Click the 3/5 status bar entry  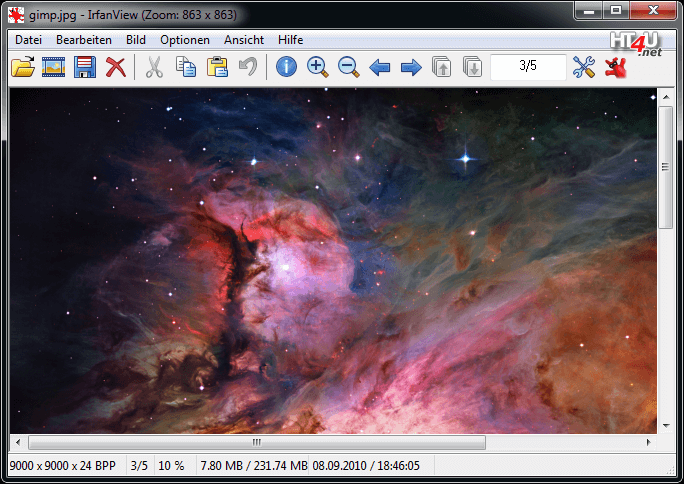click(139, 466)
